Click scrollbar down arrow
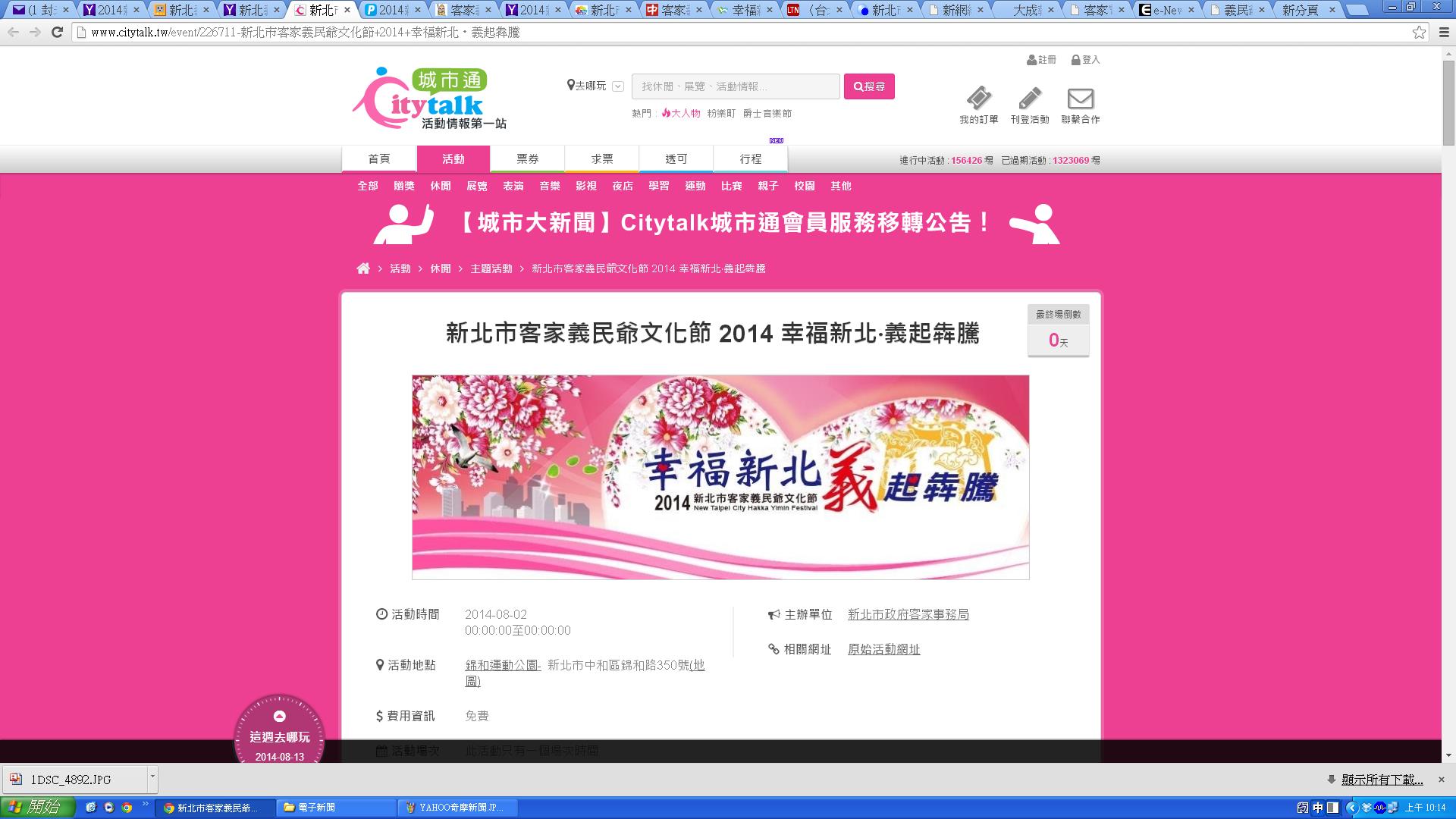The image size is (1456, 819). click(1448, 756)
